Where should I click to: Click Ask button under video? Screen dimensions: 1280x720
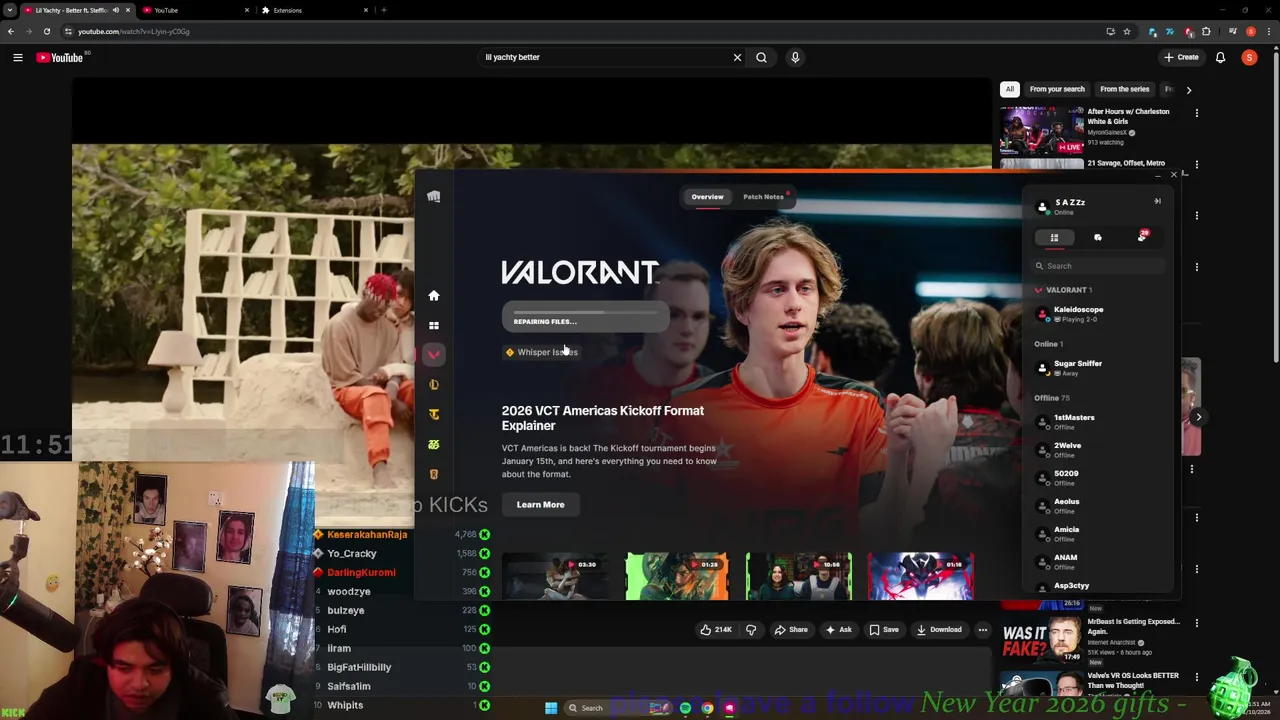839,630
